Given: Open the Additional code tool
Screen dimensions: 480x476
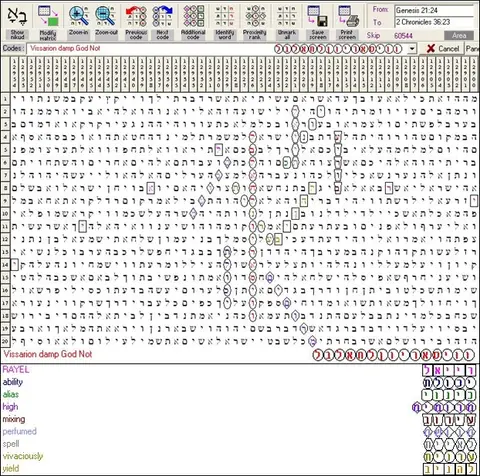Looking at the screenshot, I should click(x=193, y=16).
